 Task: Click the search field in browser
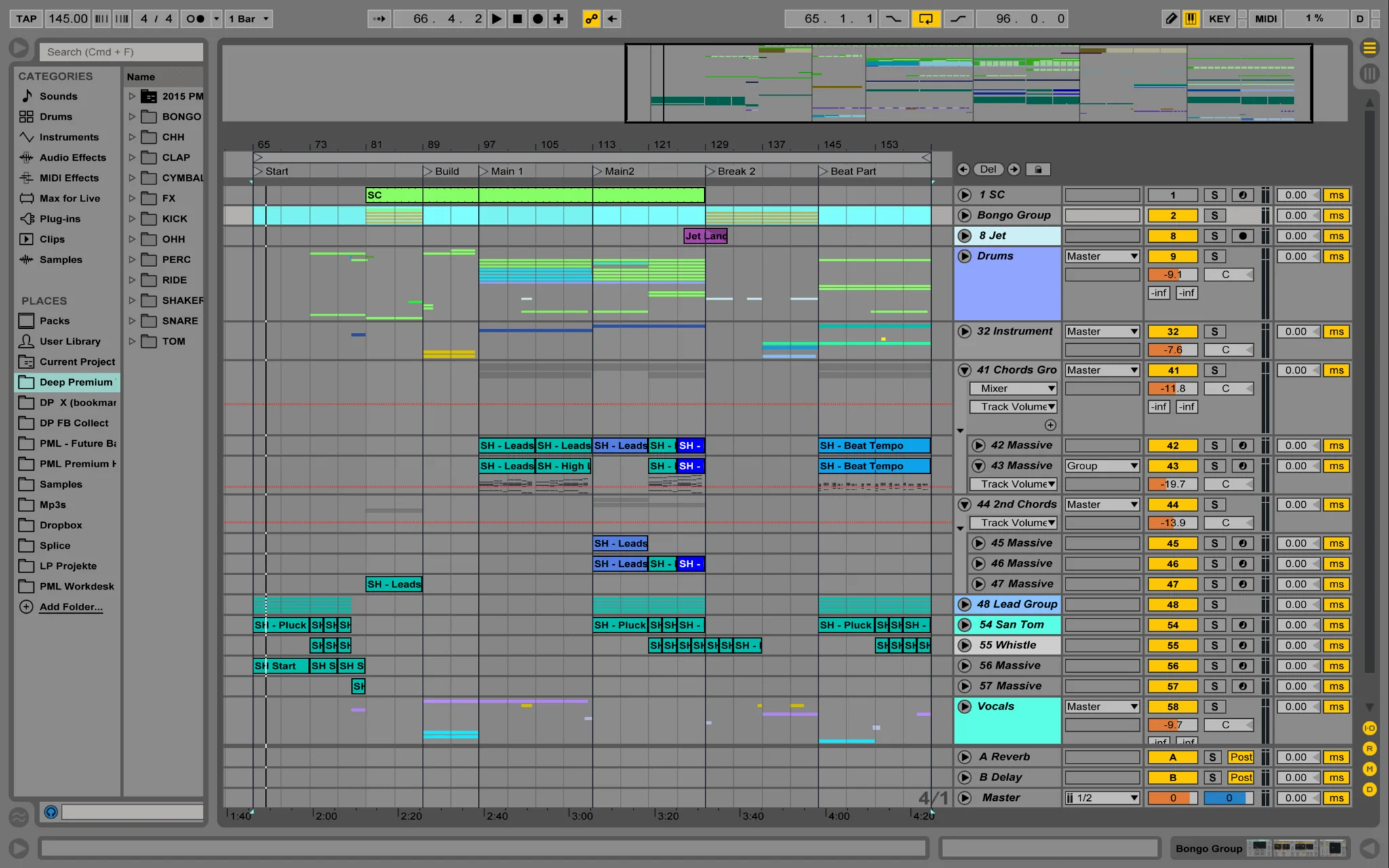click(x=121, y=52)
